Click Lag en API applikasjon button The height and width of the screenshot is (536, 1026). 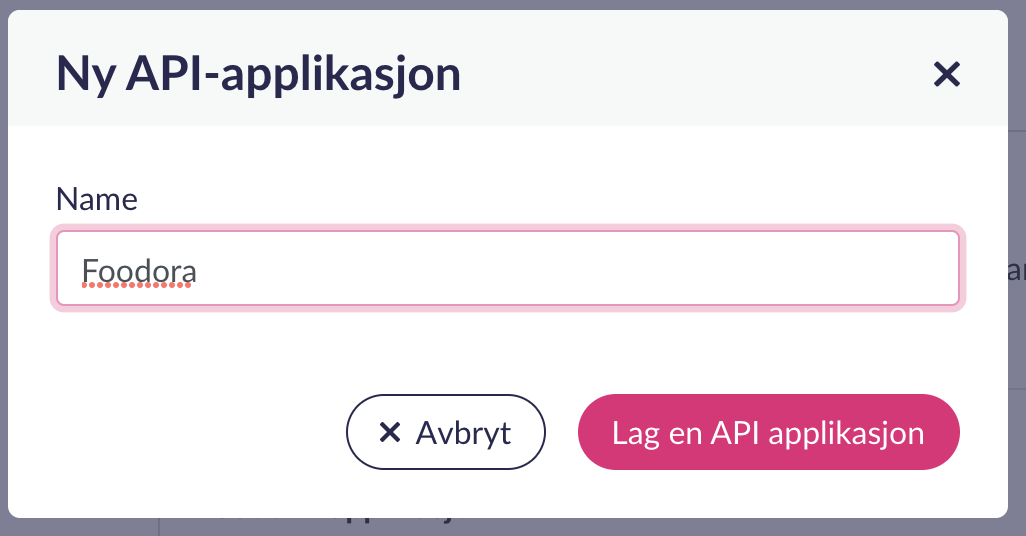pos(768,432)
